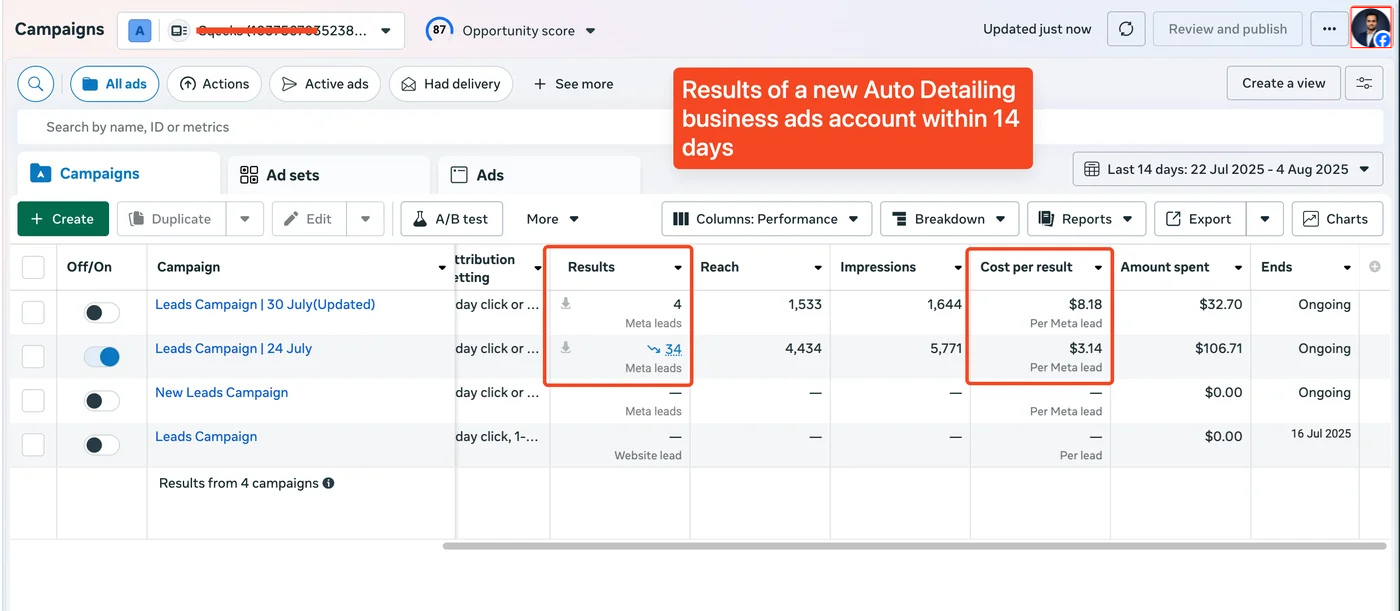The height and width of the screenshot is (611, 1400).
Task: Switch to the Campaigns tab
Action: (119, 174)
